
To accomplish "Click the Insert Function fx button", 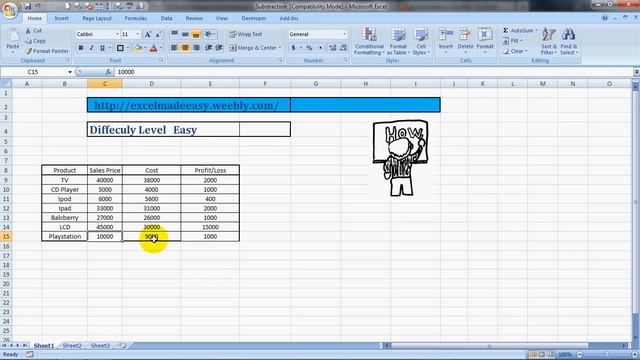I will coord(108,72).
